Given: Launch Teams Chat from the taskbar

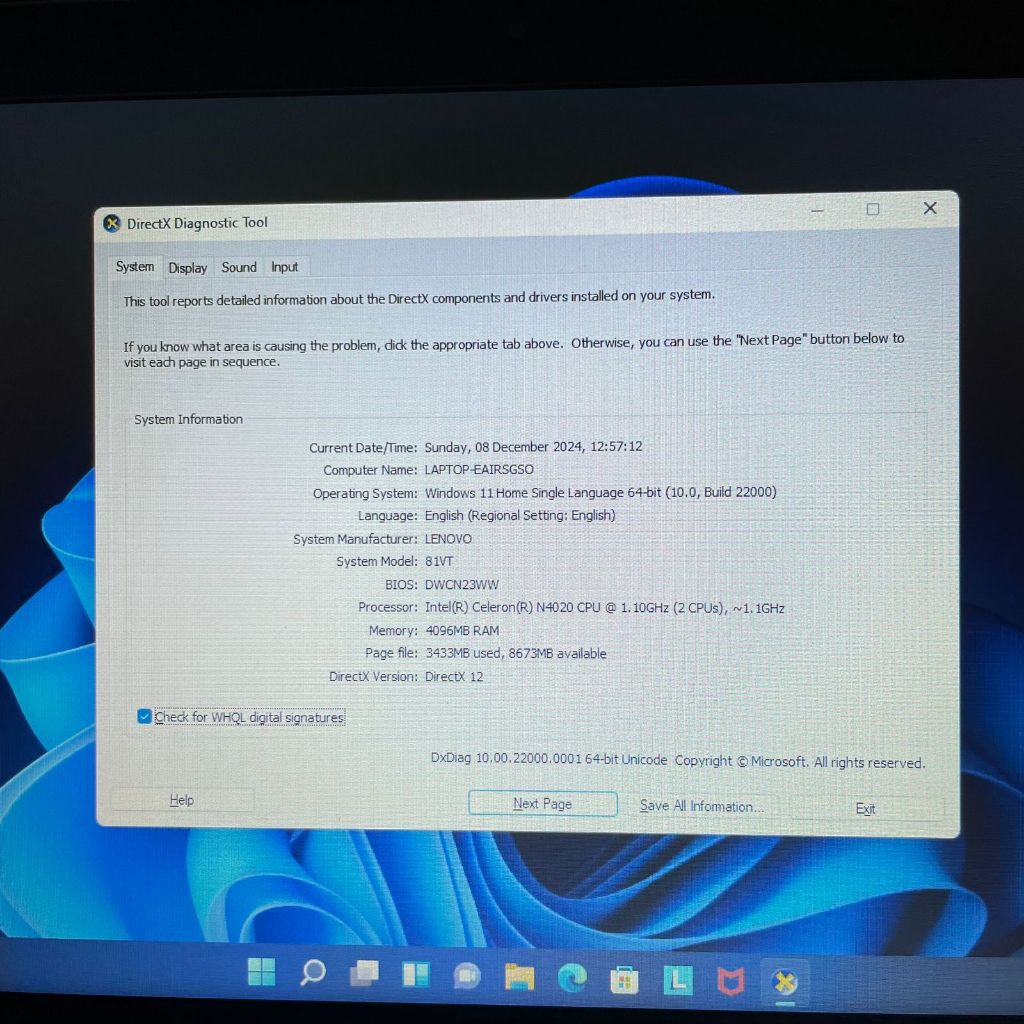Looking at the screenshot, I should (x=467, y=976).
